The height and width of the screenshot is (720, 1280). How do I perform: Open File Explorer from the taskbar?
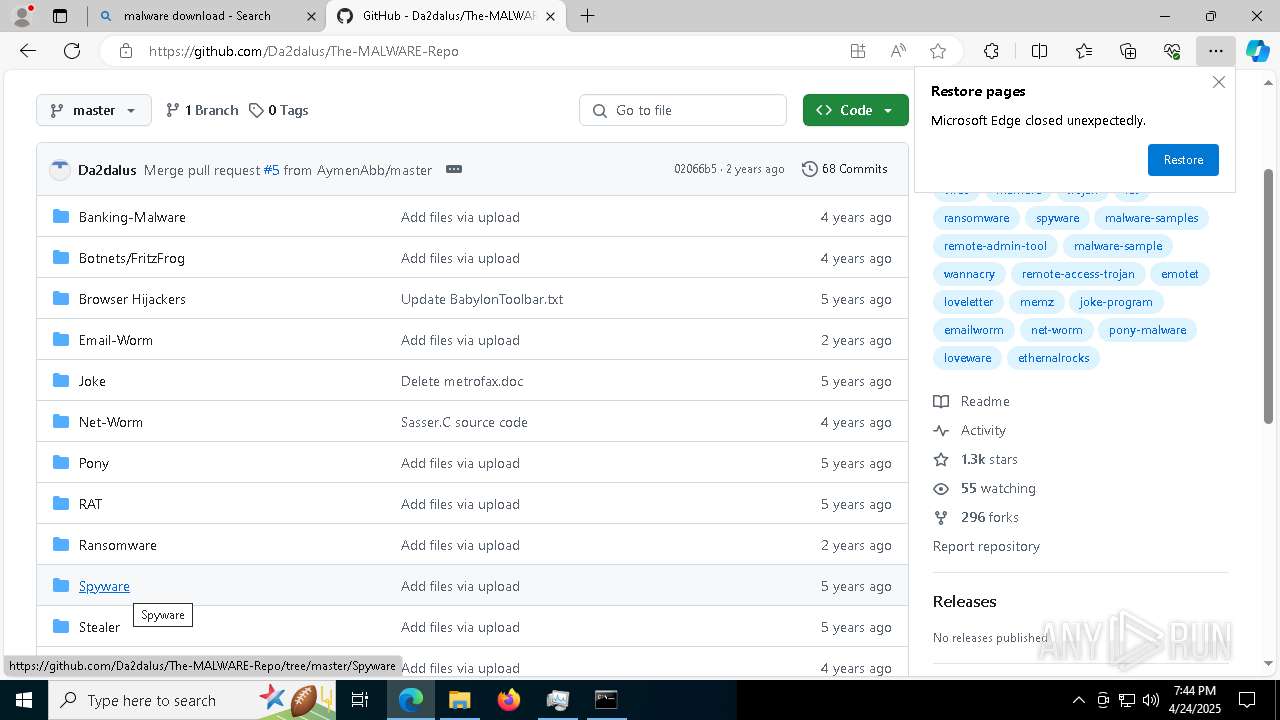tap(460, 700)
